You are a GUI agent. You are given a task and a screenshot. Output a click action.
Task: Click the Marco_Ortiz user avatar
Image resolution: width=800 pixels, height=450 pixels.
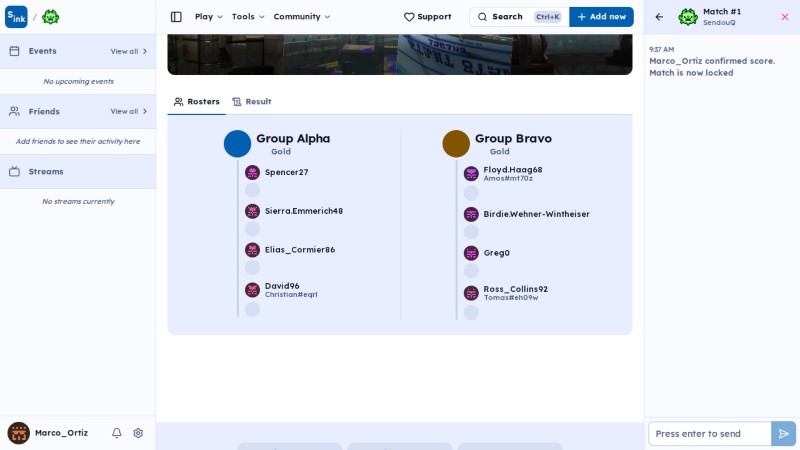[18, 433]
